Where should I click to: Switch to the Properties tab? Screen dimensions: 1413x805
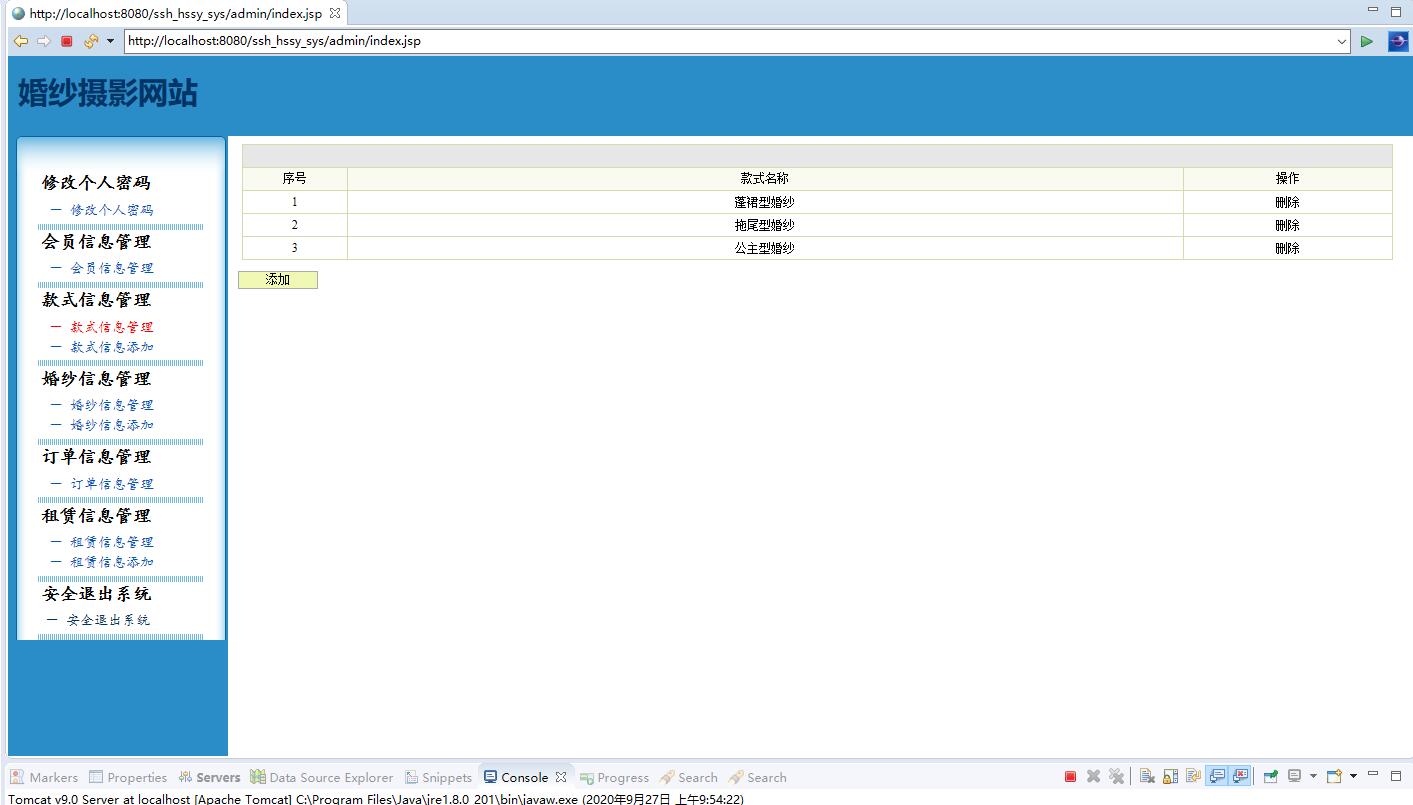coord(128,777)
